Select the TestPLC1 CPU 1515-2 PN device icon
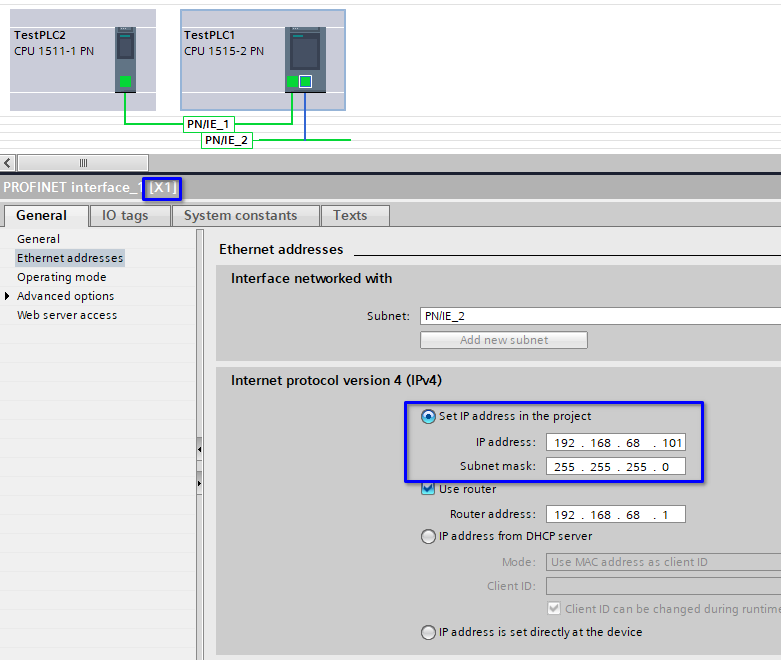 point(305,59)
